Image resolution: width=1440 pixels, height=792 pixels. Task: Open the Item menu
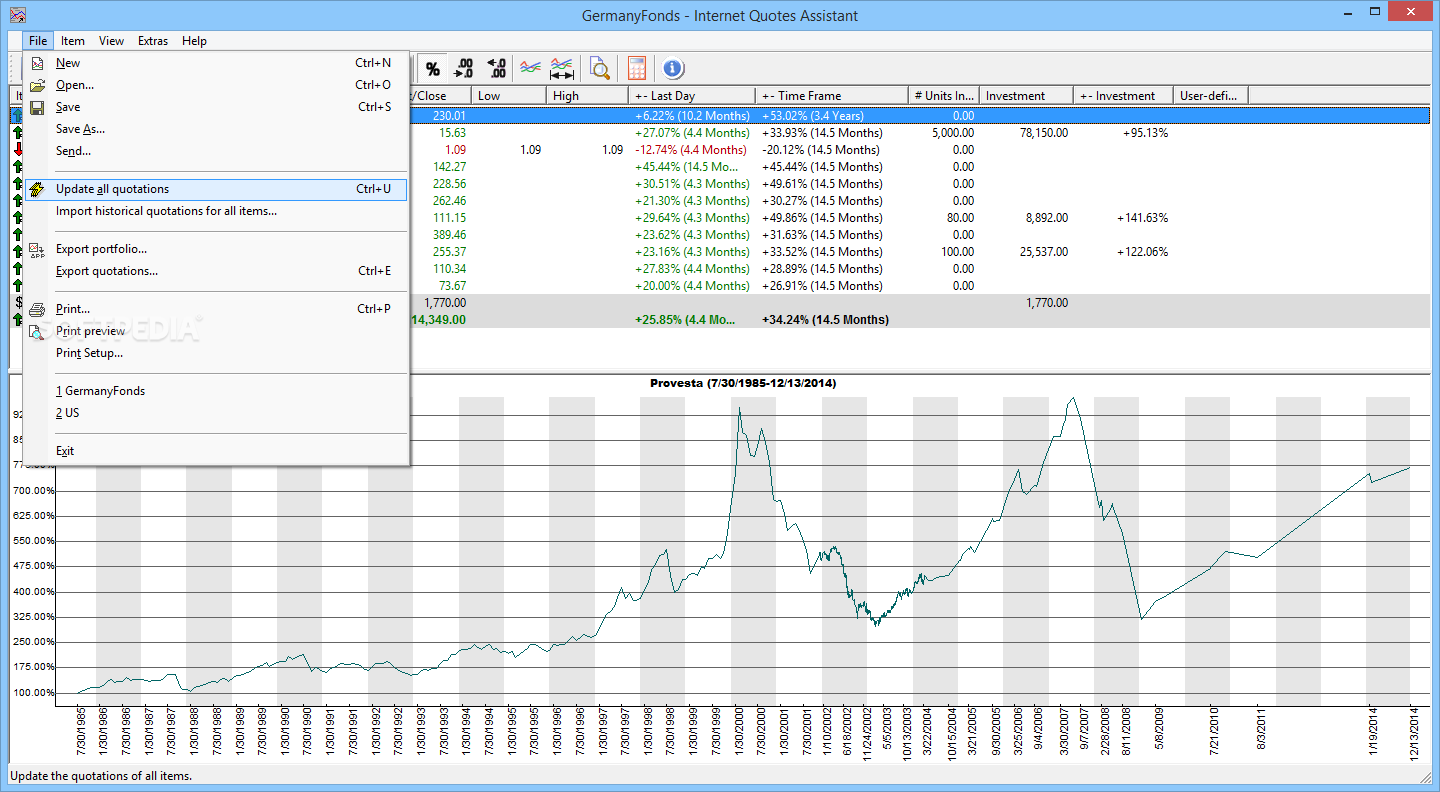coord(73,41)
